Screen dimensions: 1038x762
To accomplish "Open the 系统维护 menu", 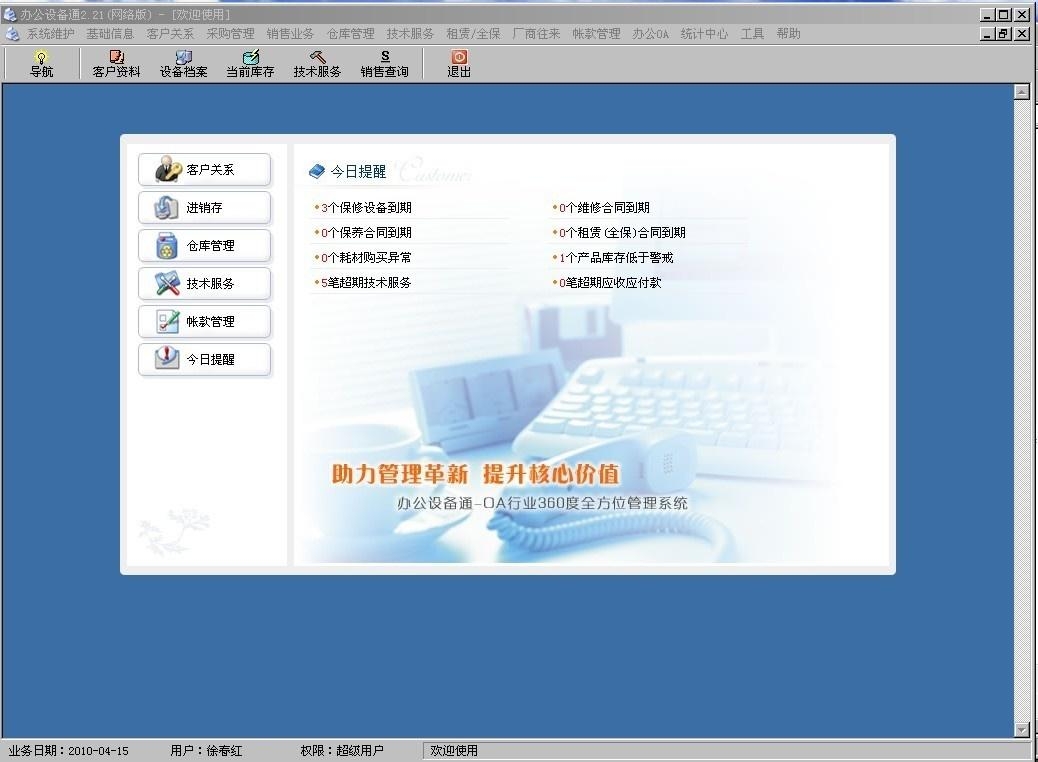I will pyautogui.click(x=50, y=33).
